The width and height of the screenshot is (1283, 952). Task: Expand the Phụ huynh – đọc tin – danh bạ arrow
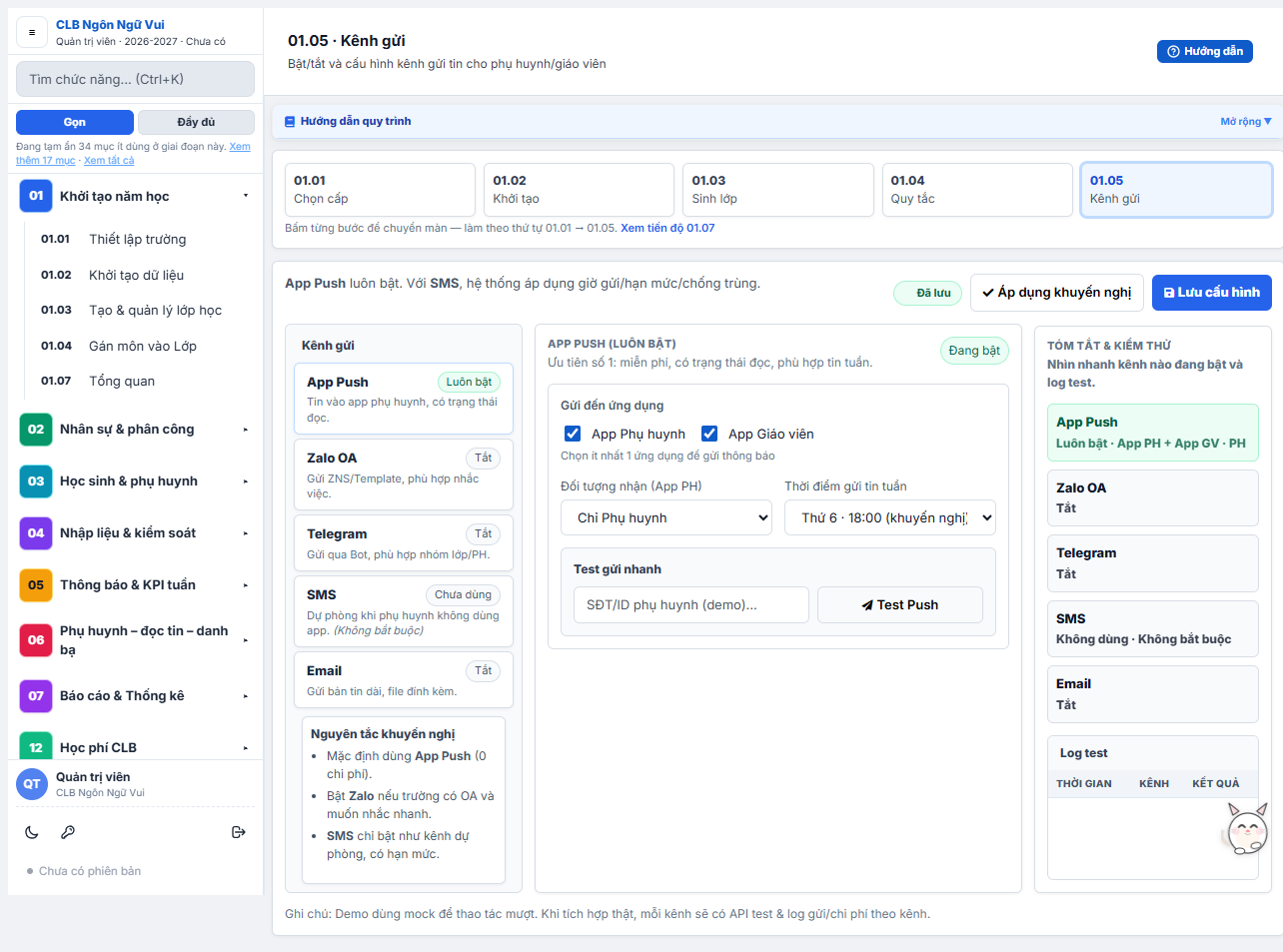pos(246,640)
